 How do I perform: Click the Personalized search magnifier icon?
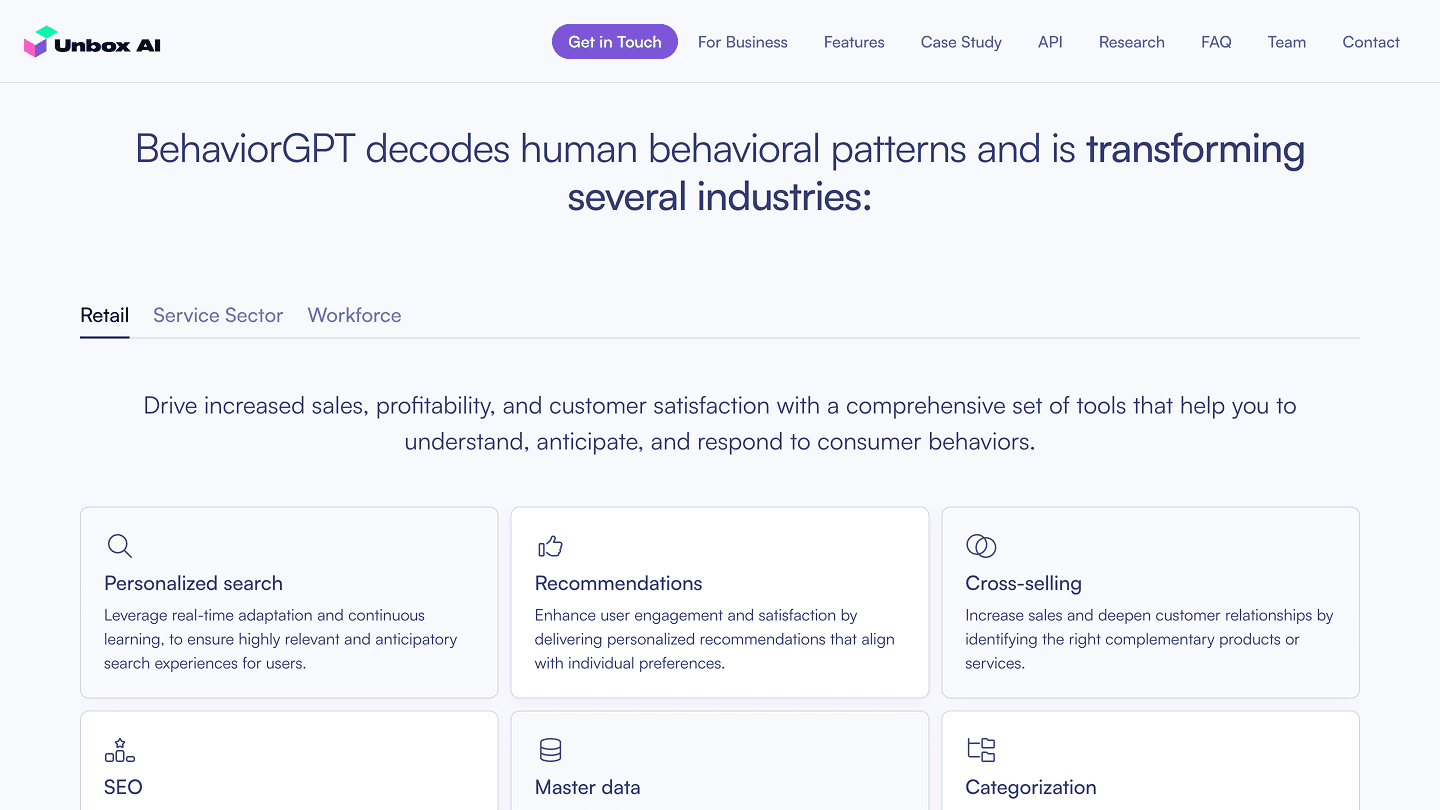tap(119, 546)
